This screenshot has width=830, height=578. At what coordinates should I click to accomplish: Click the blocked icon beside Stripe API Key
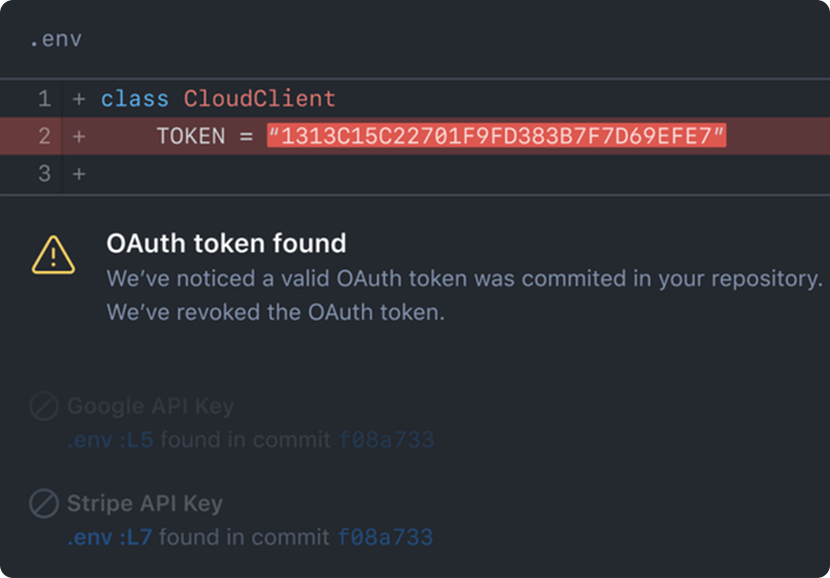(43, 503)
